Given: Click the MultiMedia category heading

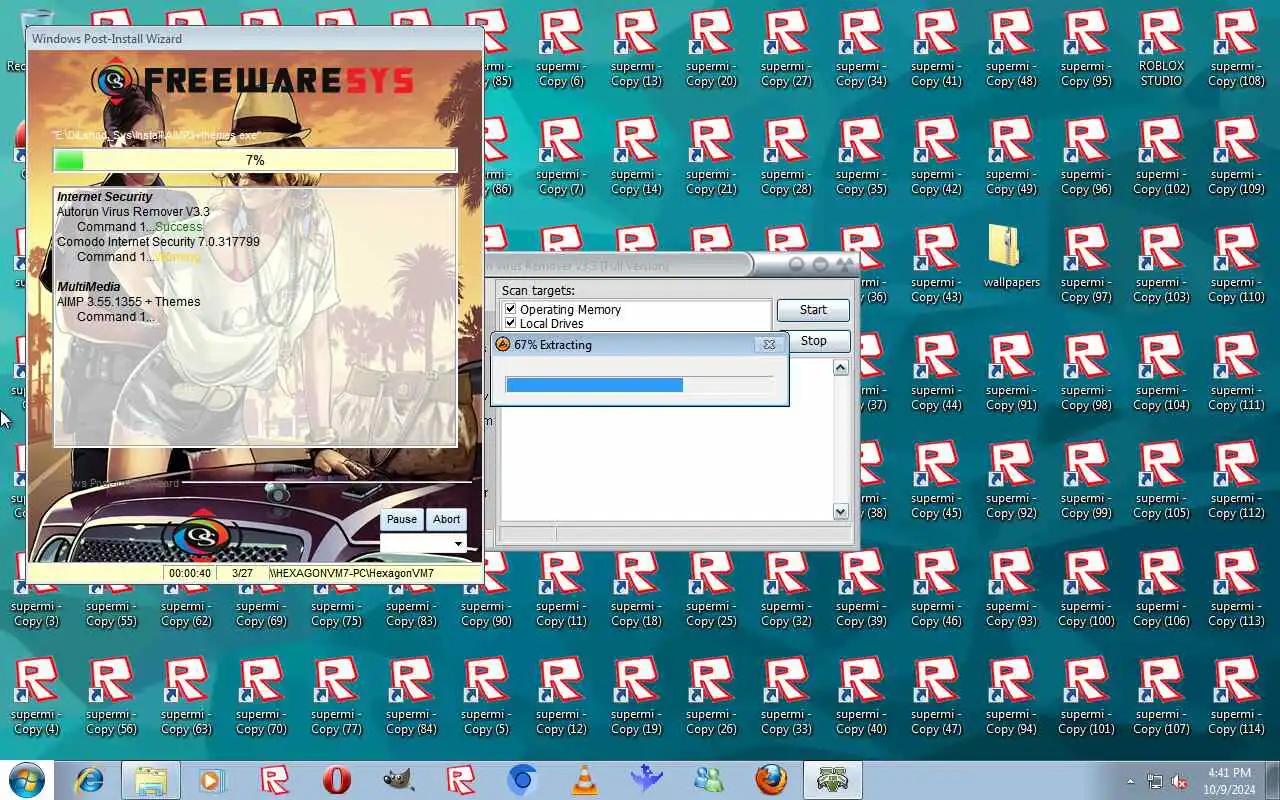Looking at the screenshot, I should [x=88, y=287].
